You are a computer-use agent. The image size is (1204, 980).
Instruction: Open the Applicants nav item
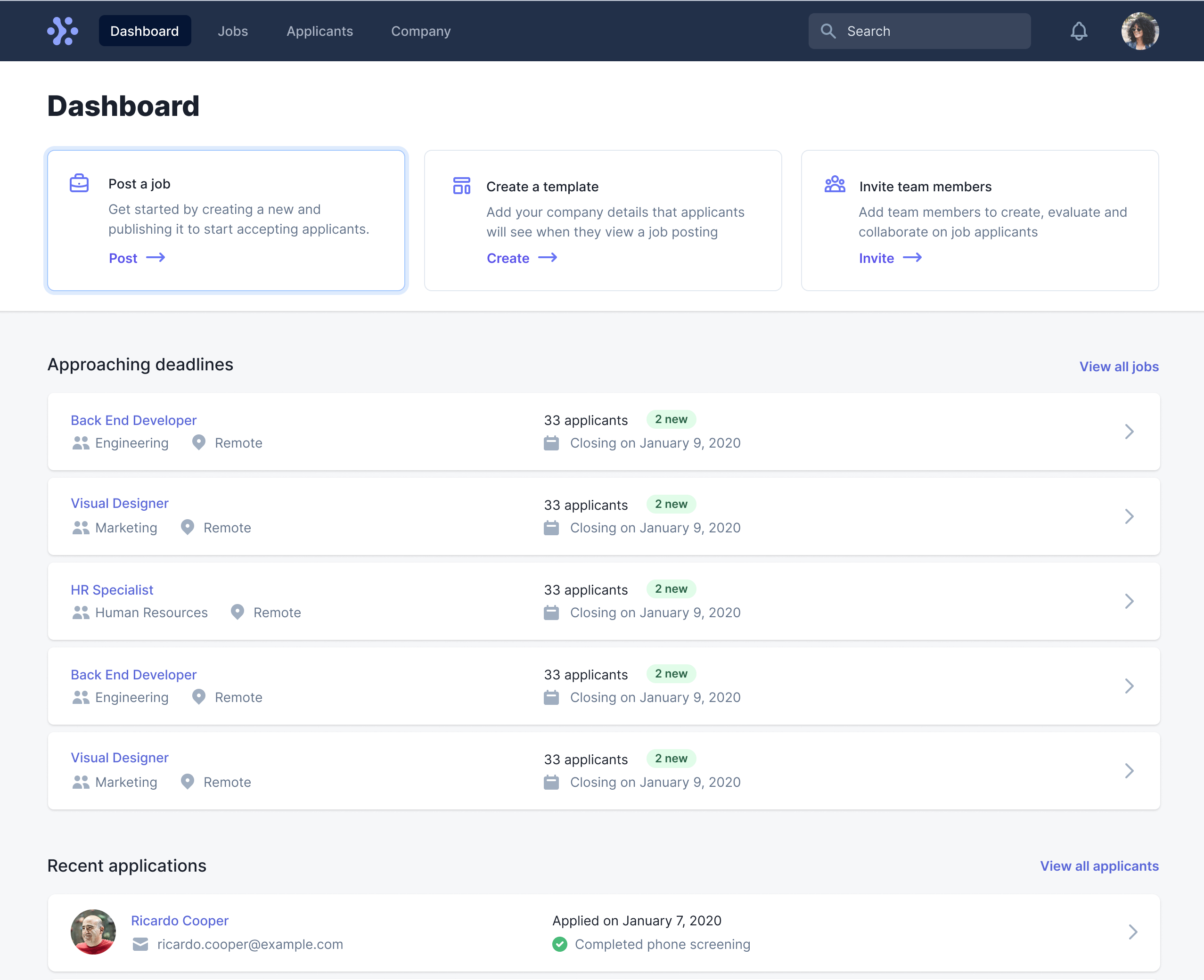click(x=319, y=31)
